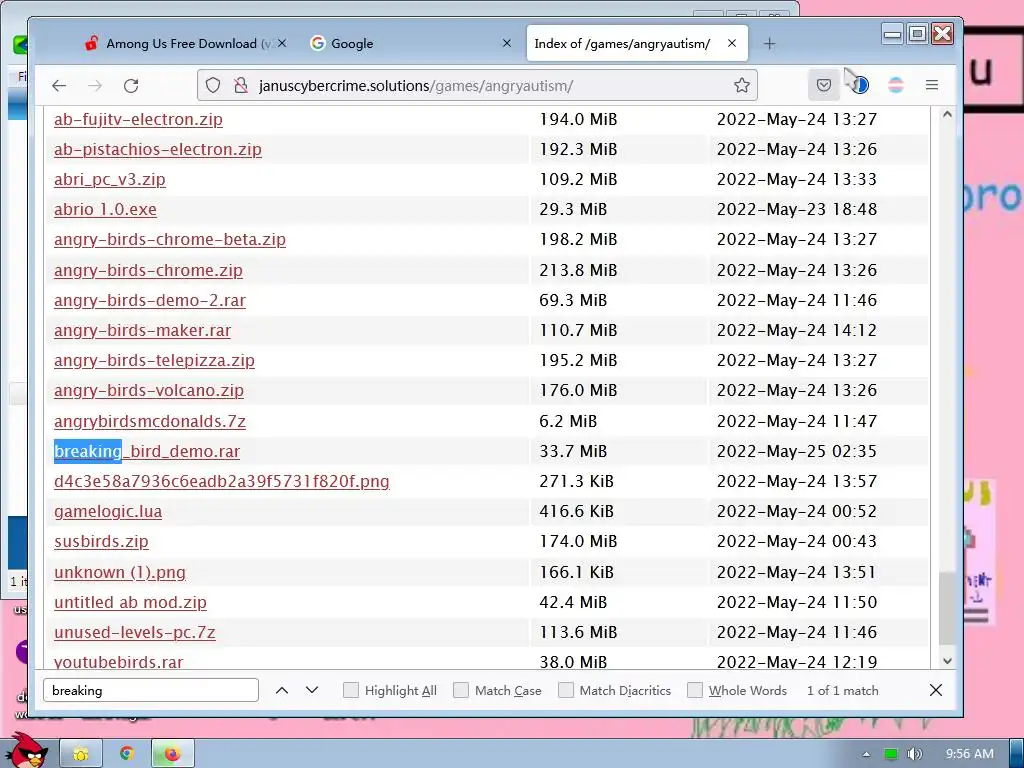This screenshot has height=768, width=1024.
Task: Download angry-birds-maker.rar
Action: 142,330
